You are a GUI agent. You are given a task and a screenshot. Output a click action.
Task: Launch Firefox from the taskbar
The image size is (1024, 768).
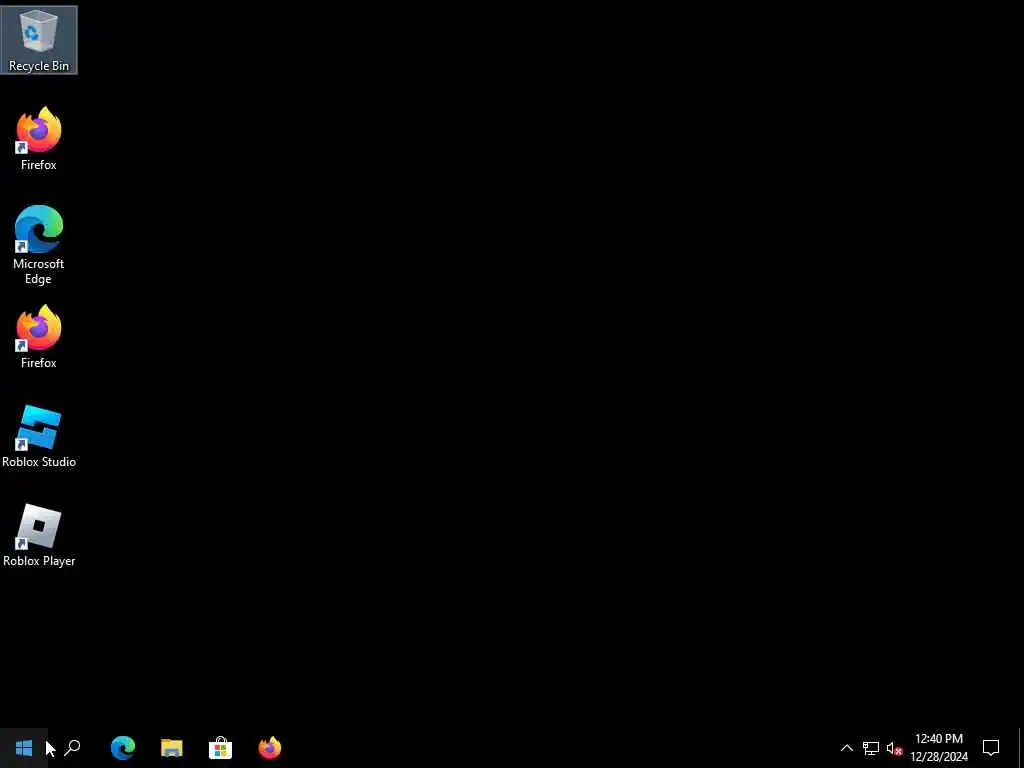click(270, 748)
